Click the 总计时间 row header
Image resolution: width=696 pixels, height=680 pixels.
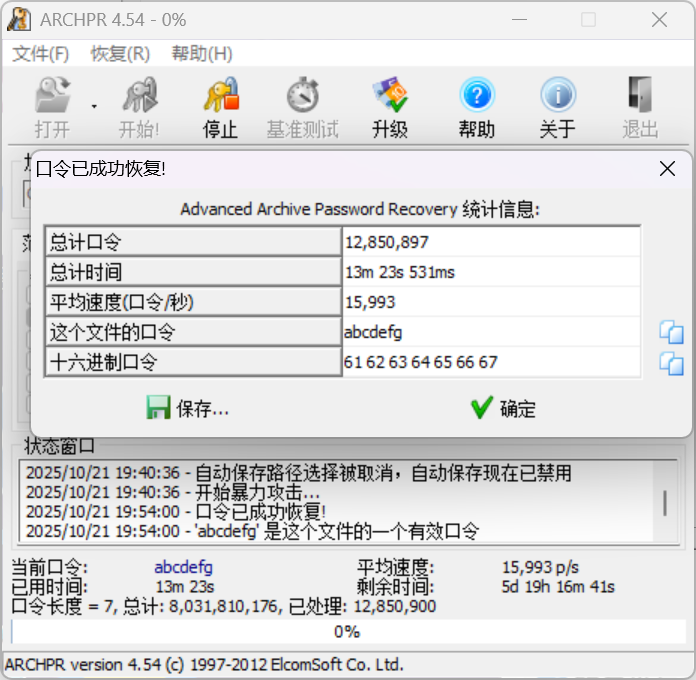pyautogui.click(x=194, y=272)
